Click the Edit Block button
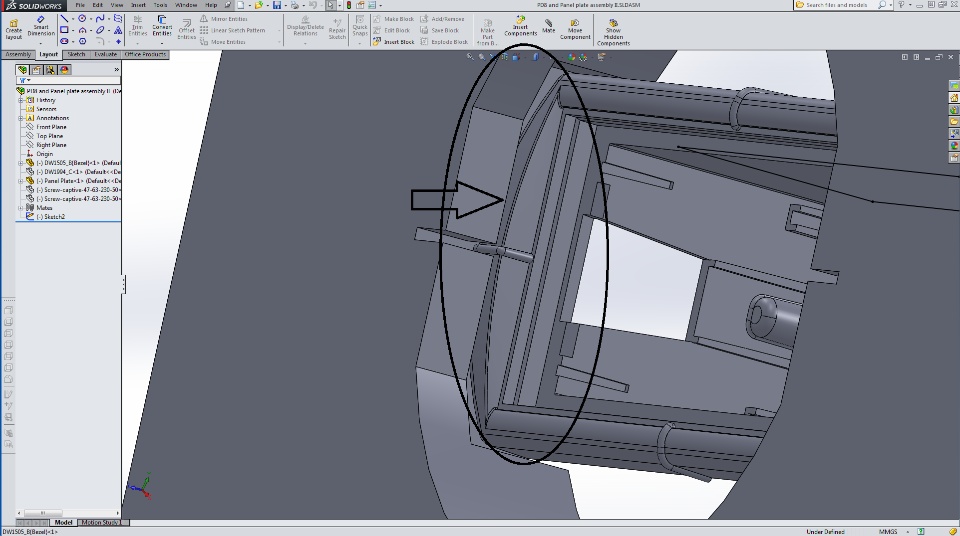This screenshot has width=960, height=536. tap(391, 30)
